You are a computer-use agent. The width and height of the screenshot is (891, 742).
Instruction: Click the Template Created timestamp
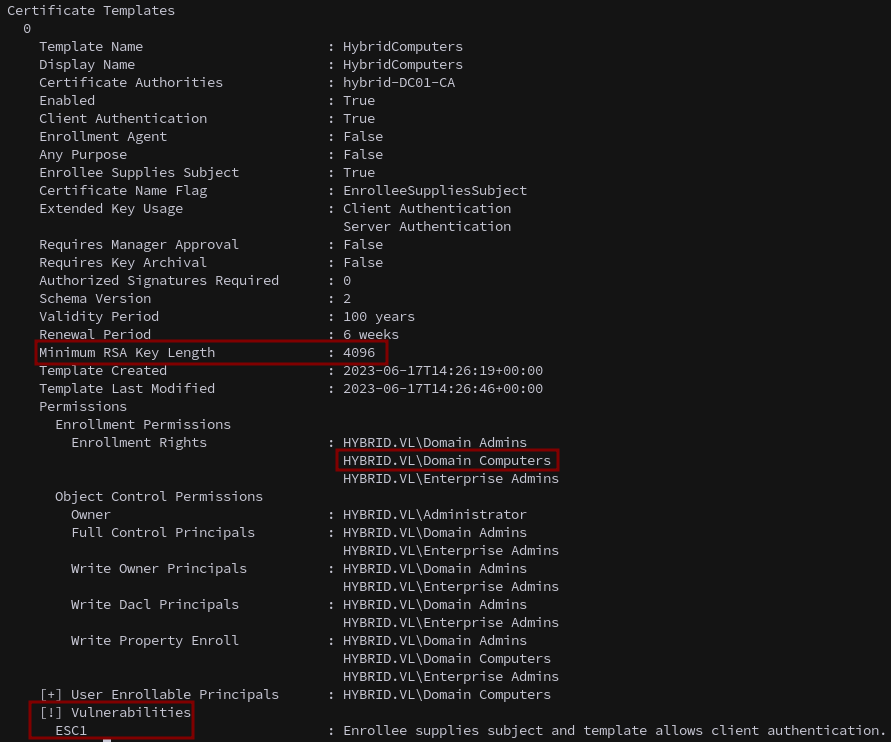coord(442,371)
